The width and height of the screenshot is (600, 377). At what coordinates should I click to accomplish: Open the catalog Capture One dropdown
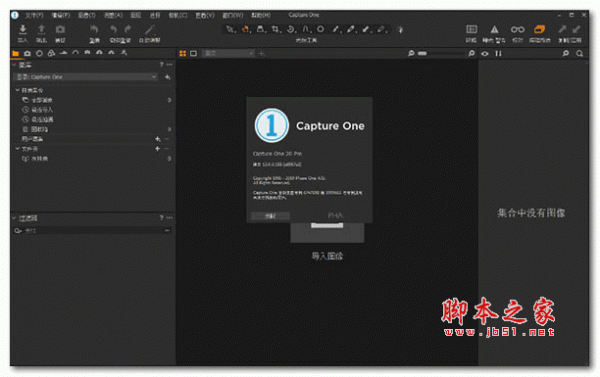[86, 77]
